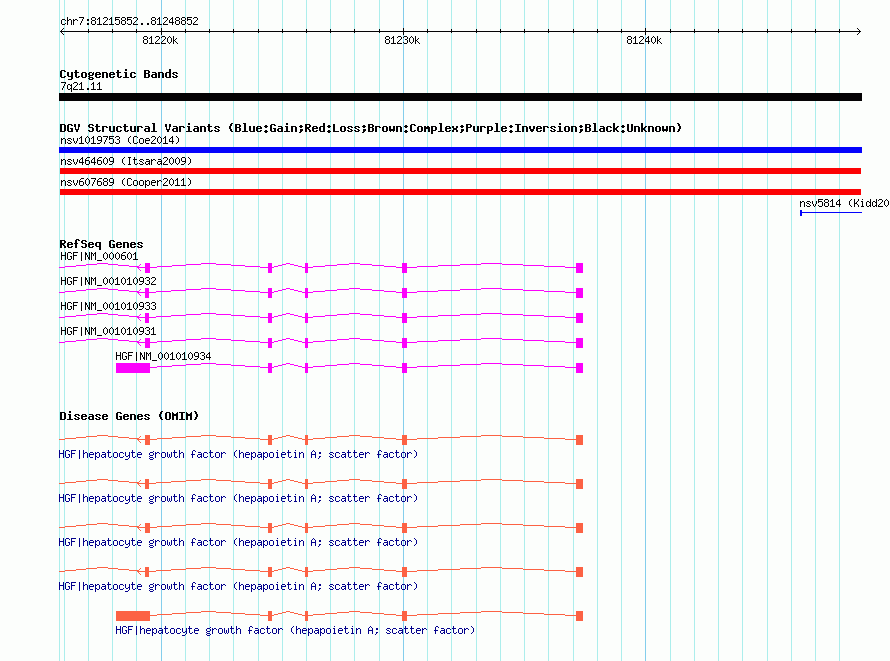Click the nsv464609 (Itsara2009) label
The width and height of the screenshot is (890, 661).
coord(126,161)
